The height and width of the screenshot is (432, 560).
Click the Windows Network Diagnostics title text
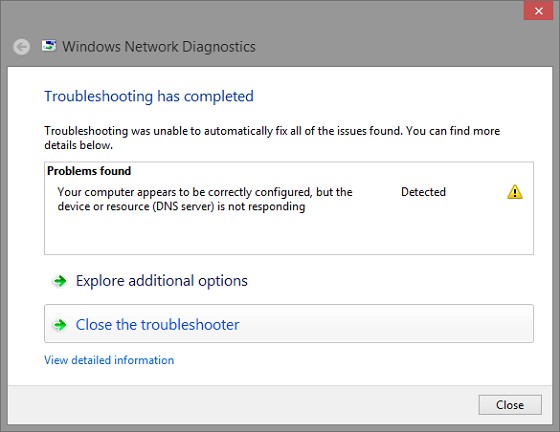(x=159, y=47)
